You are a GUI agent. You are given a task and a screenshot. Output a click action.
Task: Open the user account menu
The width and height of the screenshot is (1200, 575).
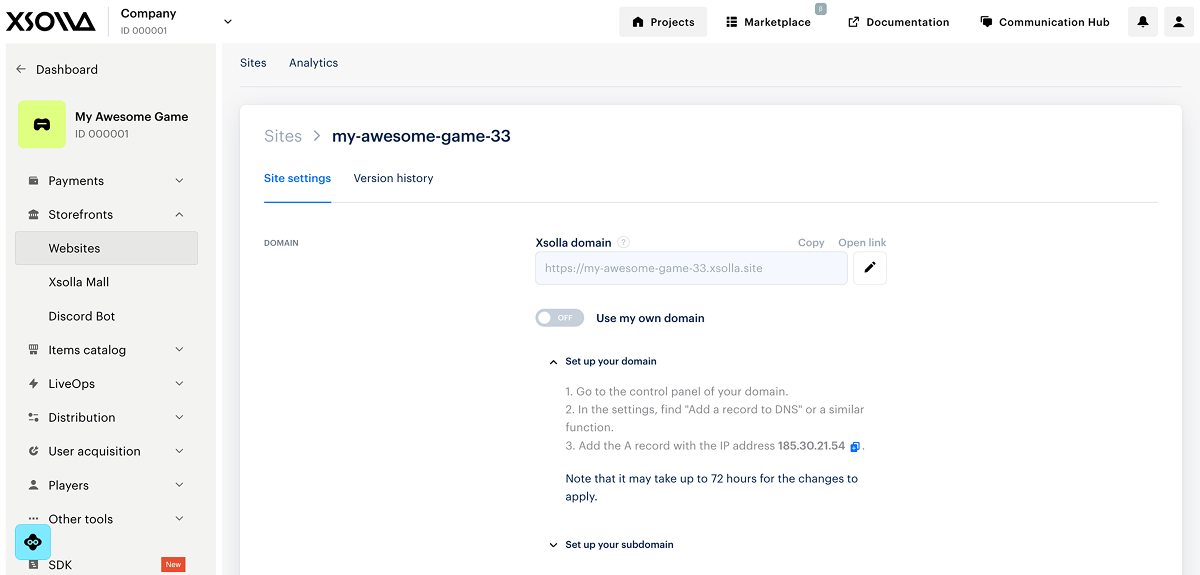1179,22
